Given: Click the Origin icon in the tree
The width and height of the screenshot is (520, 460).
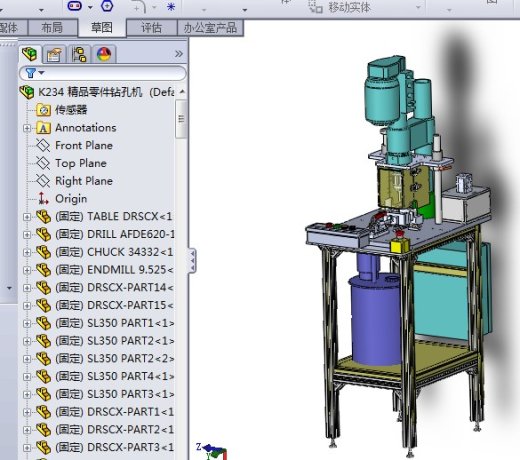Looking at the screenshot, I should (43, 199).
